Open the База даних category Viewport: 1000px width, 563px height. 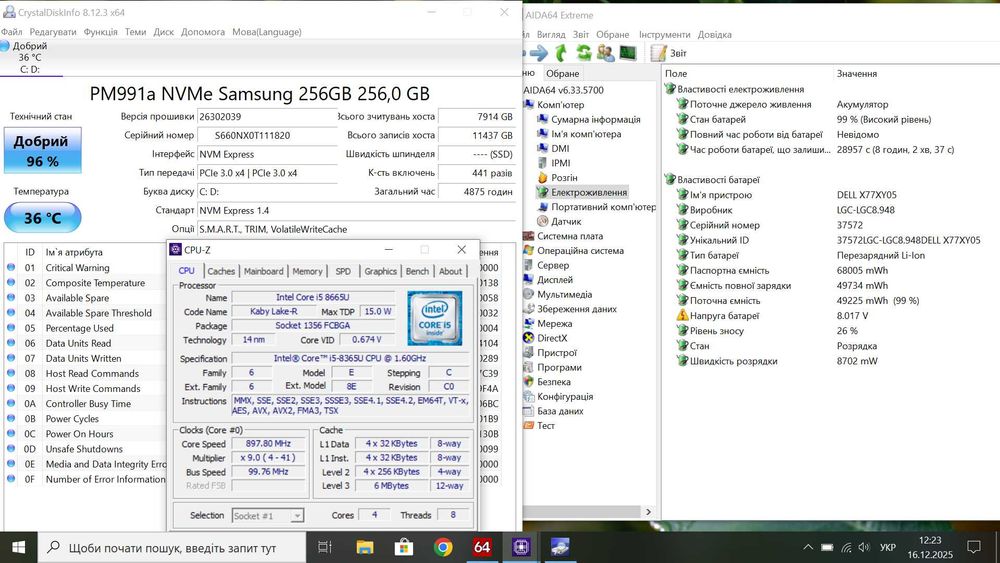click(553, 411)
